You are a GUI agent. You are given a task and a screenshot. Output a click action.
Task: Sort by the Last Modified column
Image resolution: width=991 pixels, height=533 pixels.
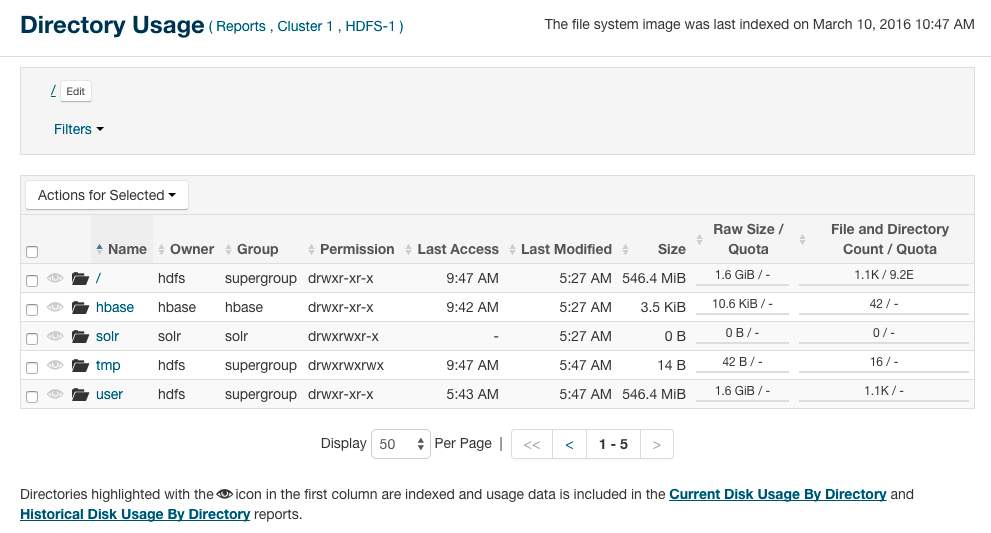tap(565, 249)
